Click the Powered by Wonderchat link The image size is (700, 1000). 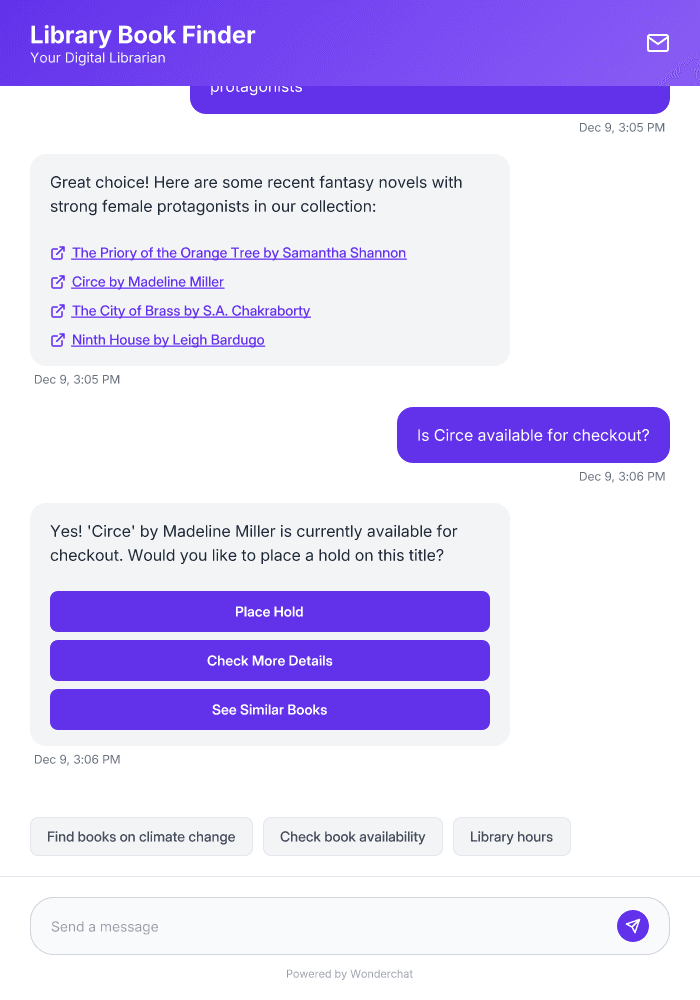click(349, 973)
